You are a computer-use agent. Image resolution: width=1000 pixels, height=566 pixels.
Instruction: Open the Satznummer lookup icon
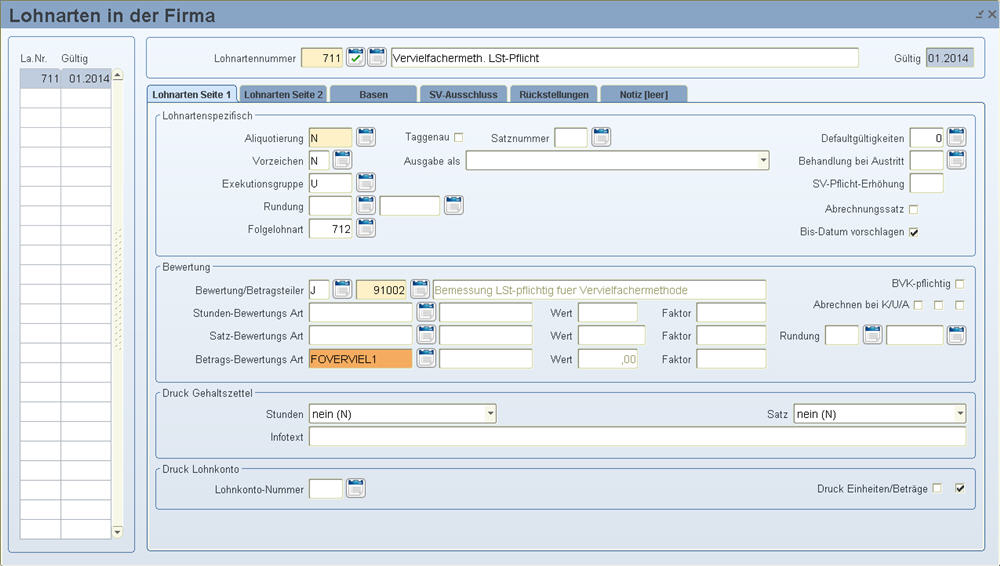[x=601, y=137]
